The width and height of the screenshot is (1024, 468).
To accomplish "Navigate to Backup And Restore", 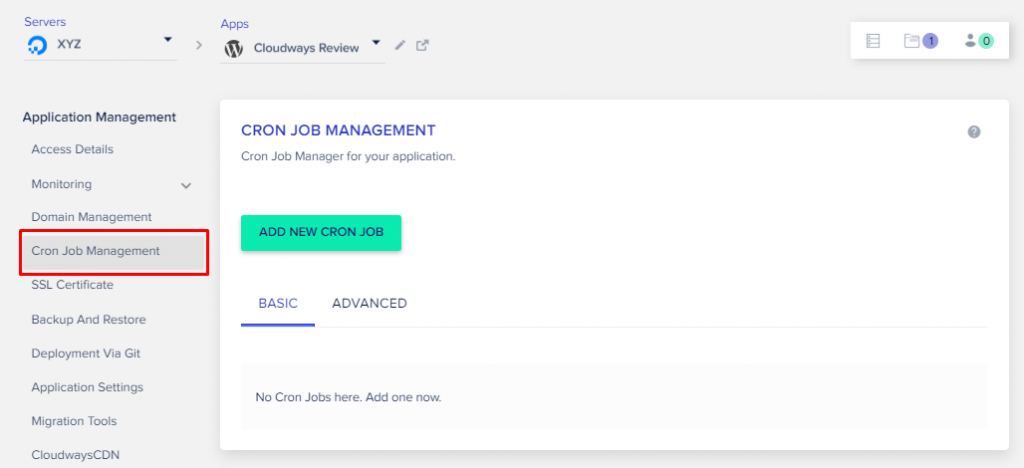I will click(88, 320).
